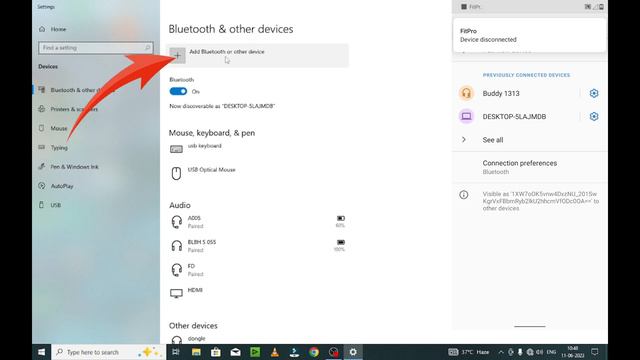Image resolution: width=640 pixels, height=360 pixels.
Task: Click the Add Bluetooth or other device label
Action: pos(227,52)
